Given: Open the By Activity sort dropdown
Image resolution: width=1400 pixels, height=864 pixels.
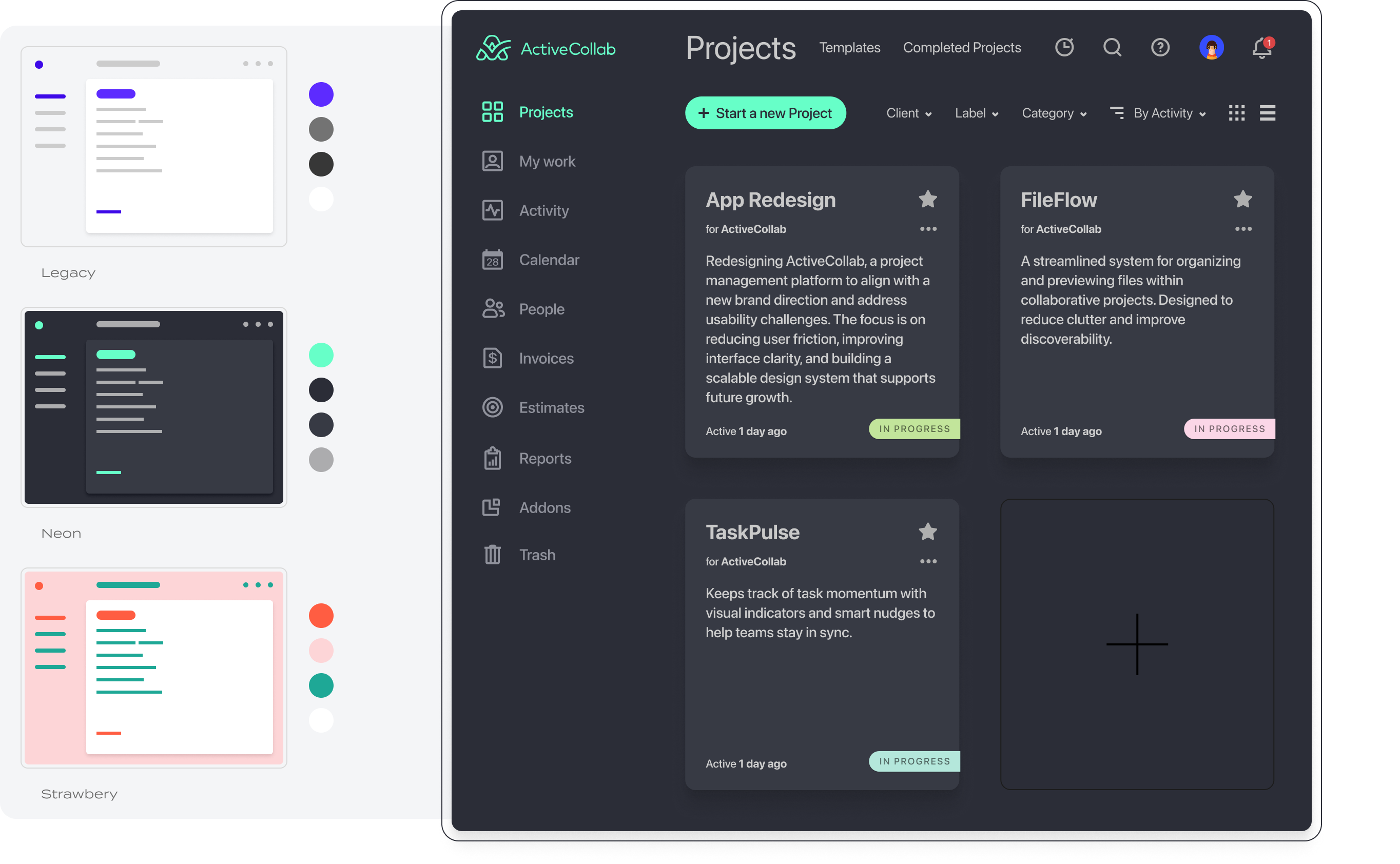Looking at the screenshot, I should 1157,113.
